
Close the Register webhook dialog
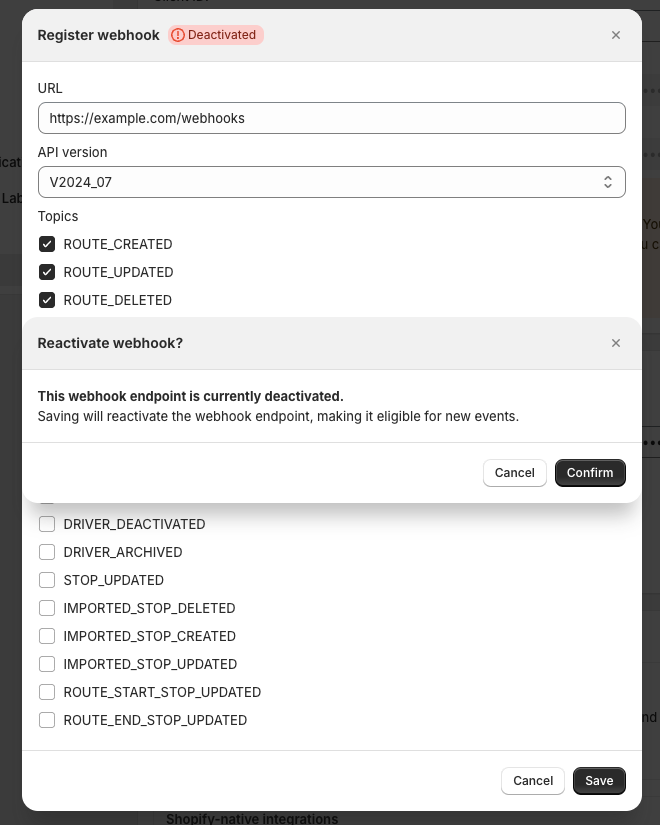tap(616, 35)
